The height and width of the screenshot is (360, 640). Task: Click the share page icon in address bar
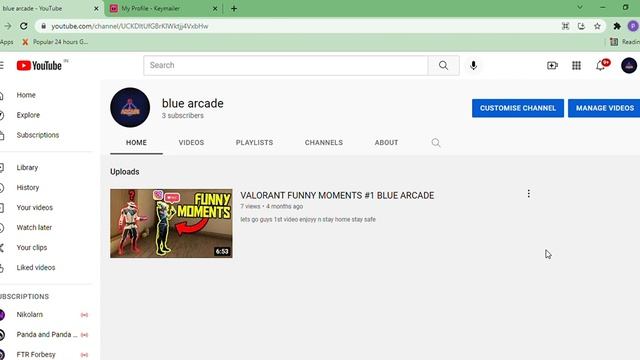581,26
